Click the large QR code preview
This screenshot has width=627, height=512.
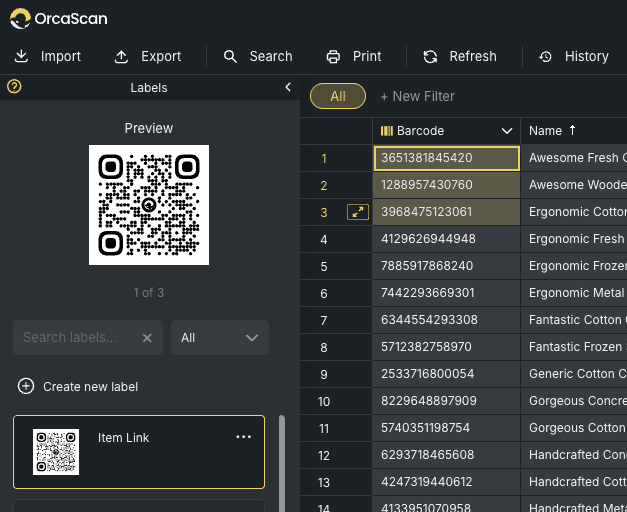point(149,205)
